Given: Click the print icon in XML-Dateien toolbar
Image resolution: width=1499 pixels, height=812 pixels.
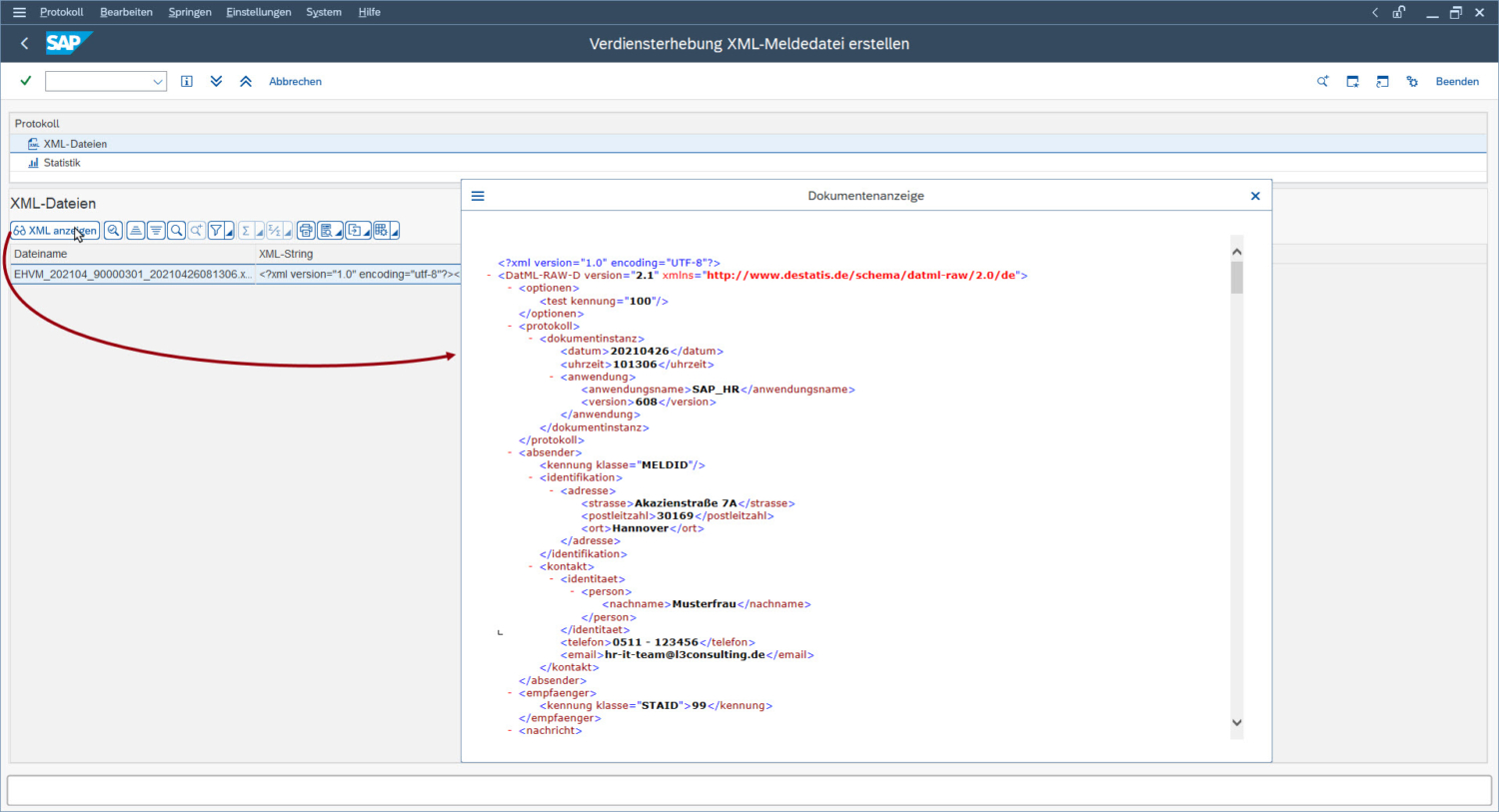Looking at the screenshot, I should (306, 231).
